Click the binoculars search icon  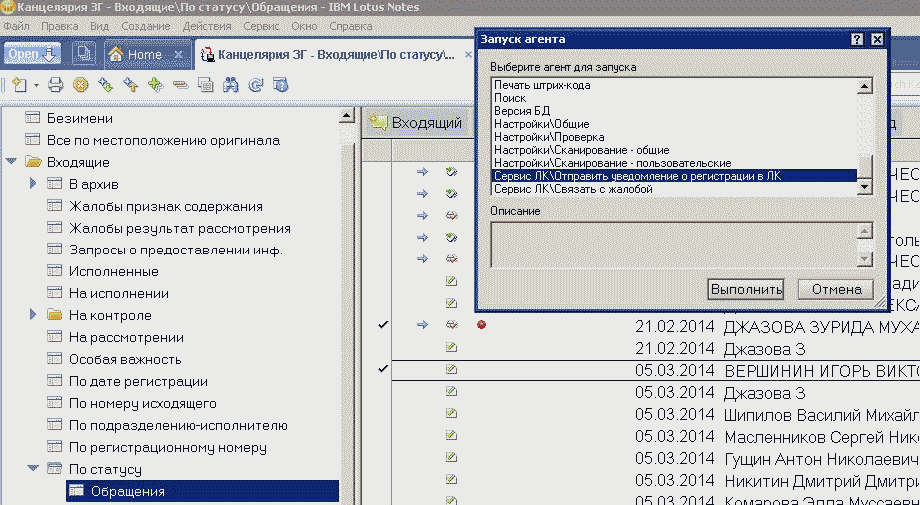click(x=230, y=85)
